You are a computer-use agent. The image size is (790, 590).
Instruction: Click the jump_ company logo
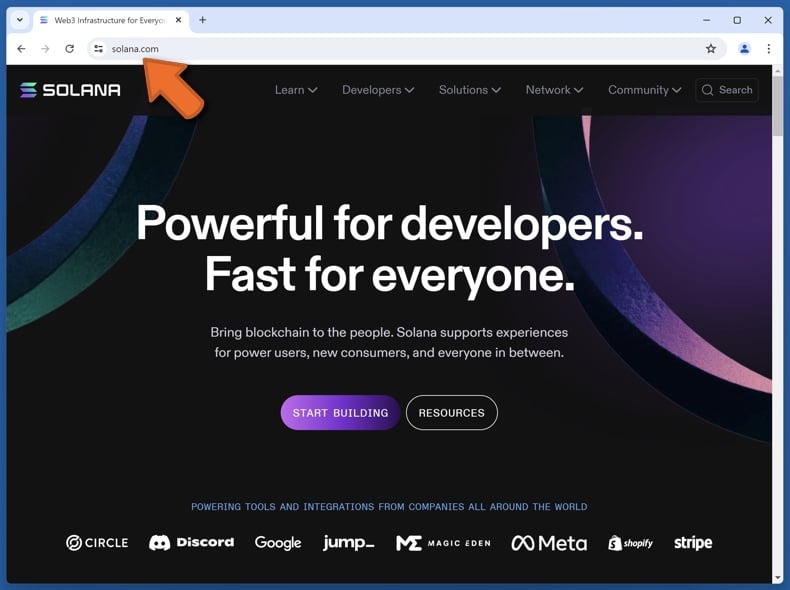pyautogui.click(x=349, y=543)
